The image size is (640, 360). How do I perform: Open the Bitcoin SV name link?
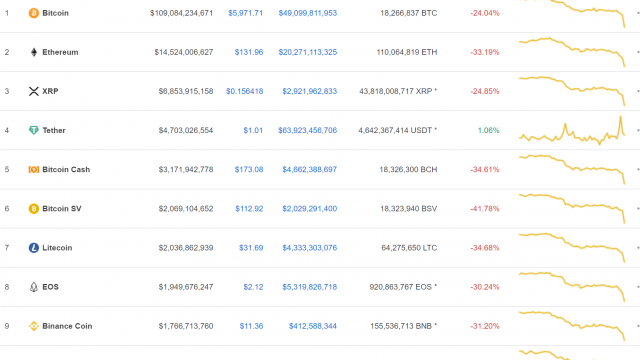[62, 209]
